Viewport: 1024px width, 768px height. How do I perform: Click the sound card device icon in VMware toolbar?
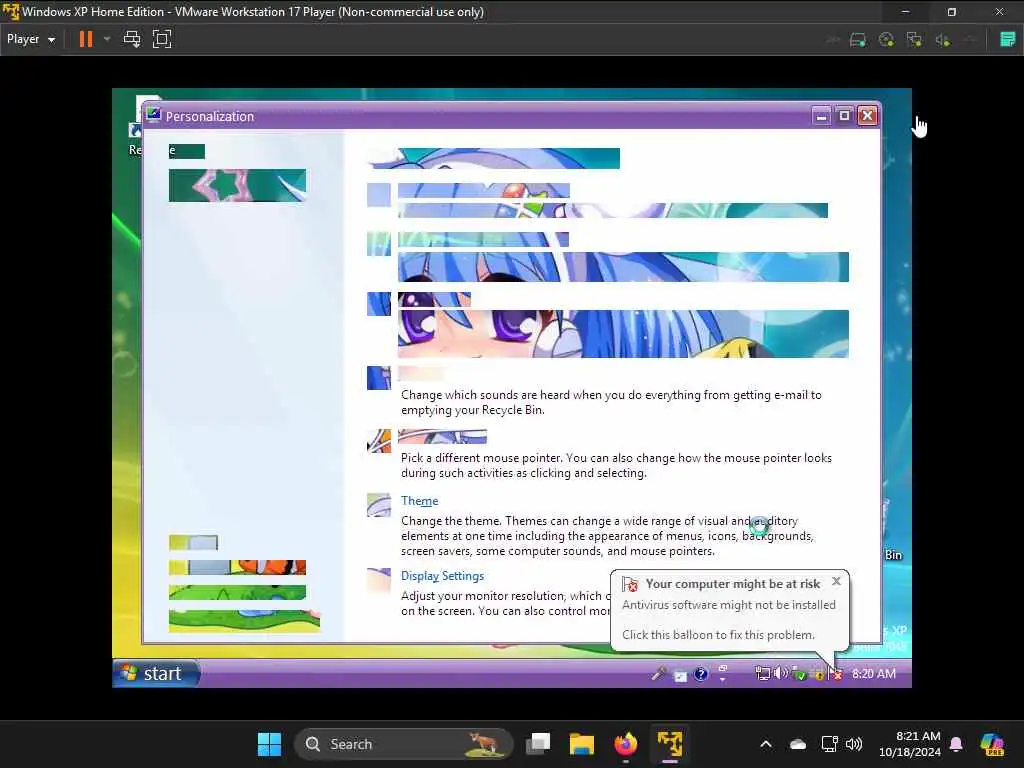(942, 40)
